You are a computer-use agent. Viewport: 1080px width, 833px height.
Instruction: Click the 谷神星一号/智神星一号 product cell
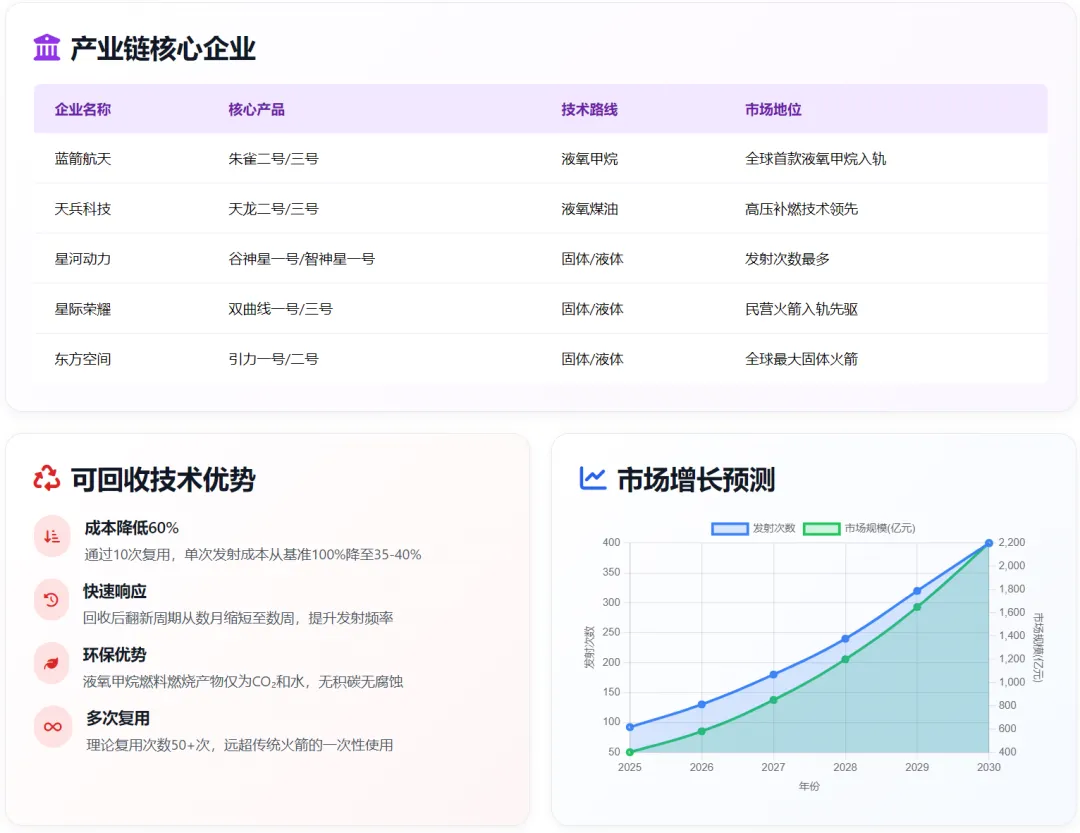302,259
